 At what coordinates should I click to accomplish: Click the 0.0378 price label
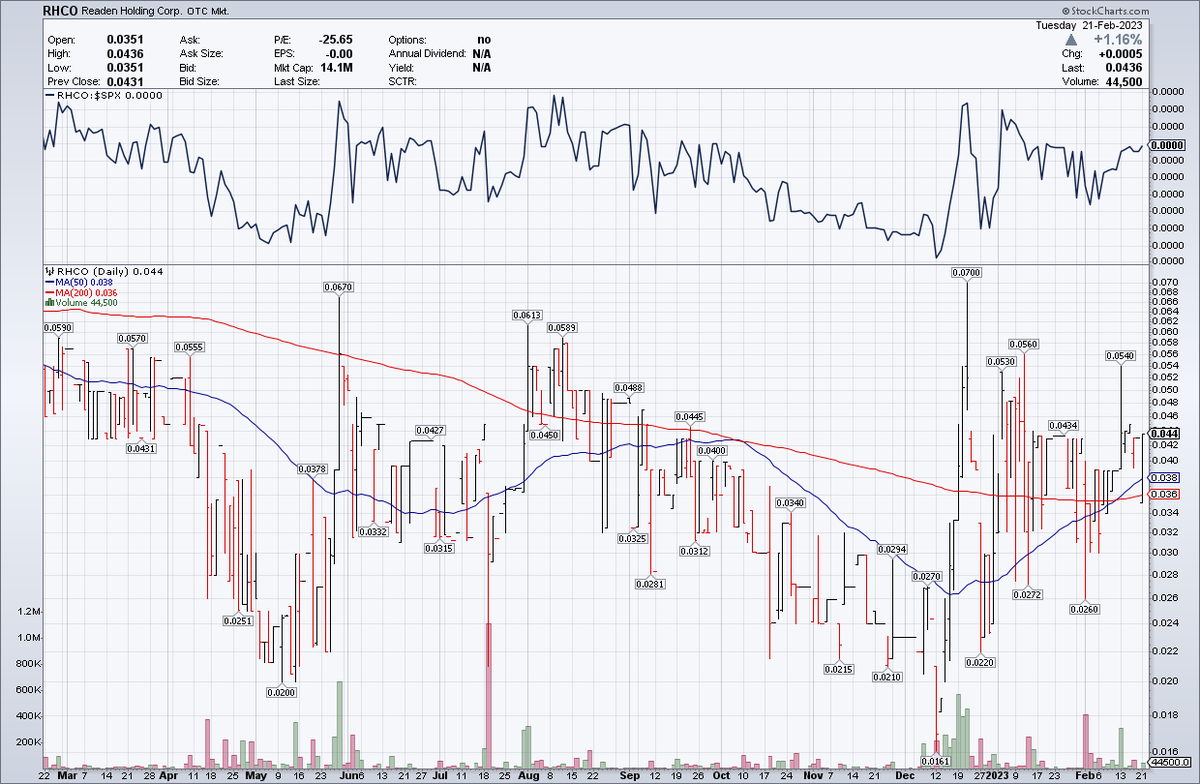click(x=313, y=468)
